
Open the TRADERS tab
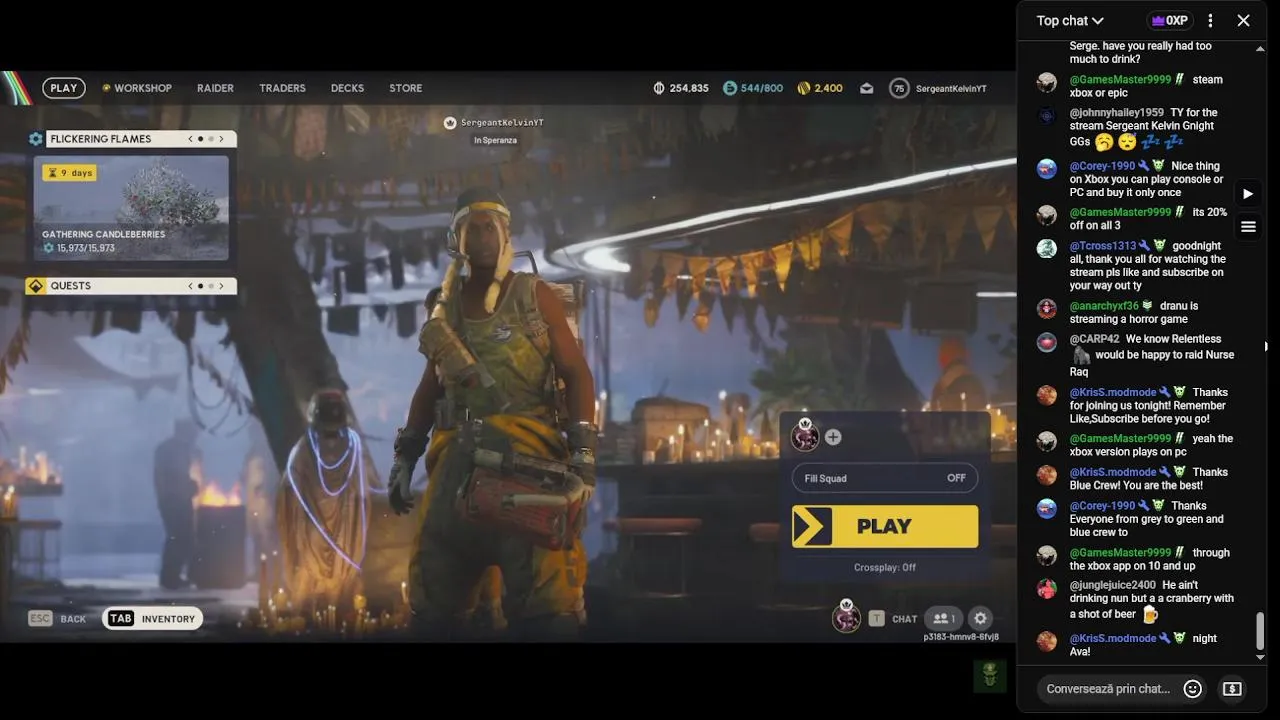[282, 88]
